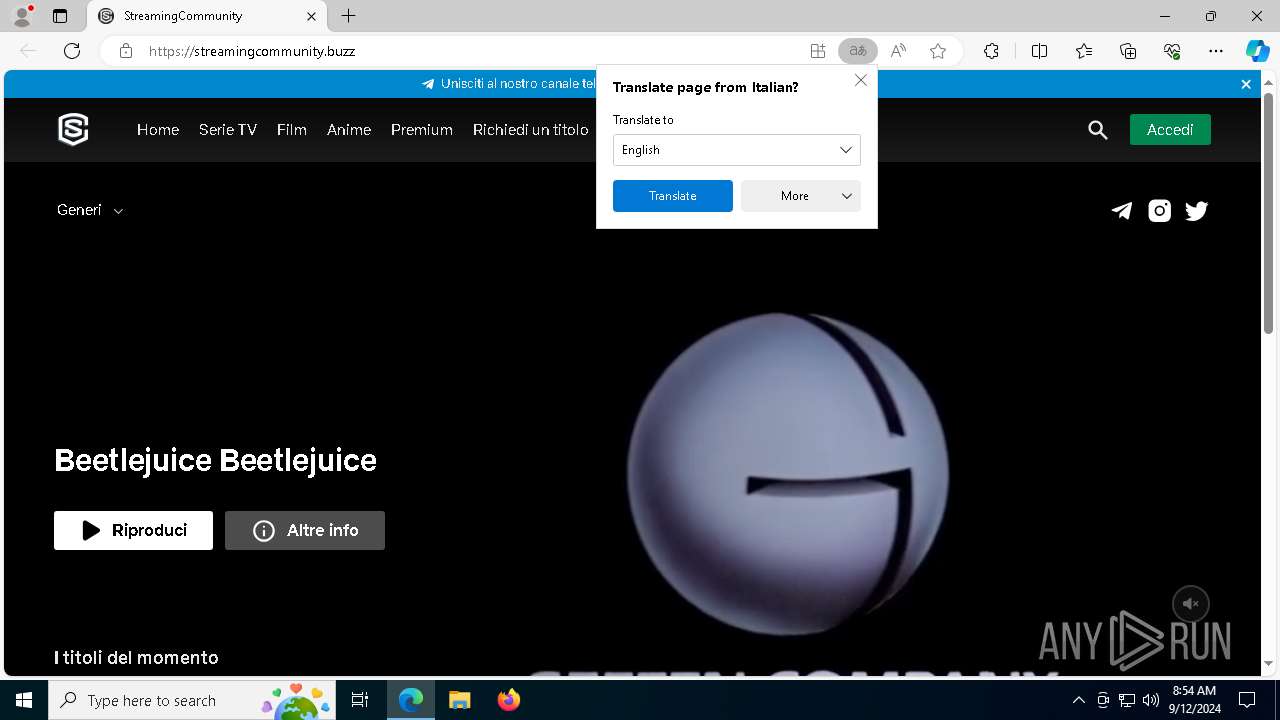Open Microsoft Edge taskbar icon

click(x=411, y=700)
